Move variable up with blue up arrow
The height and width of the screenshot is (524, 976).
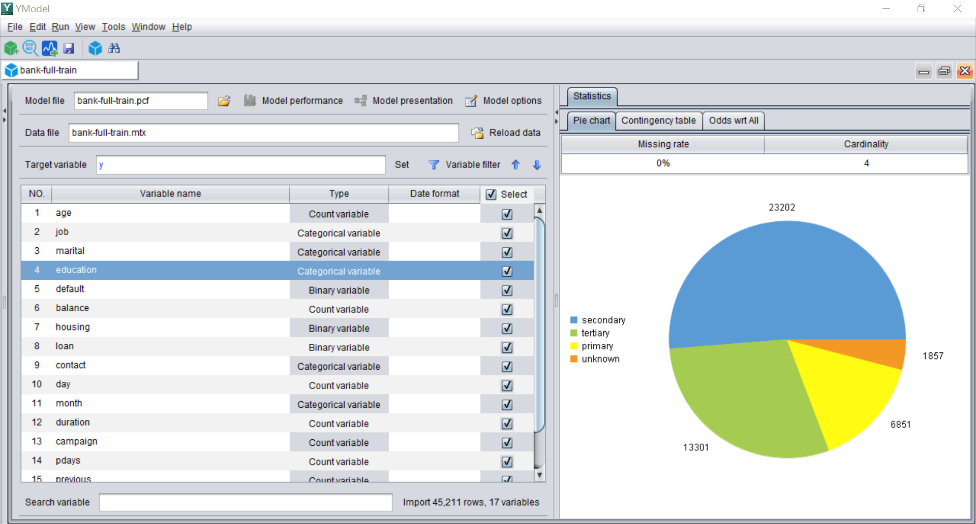pos(516,165)
